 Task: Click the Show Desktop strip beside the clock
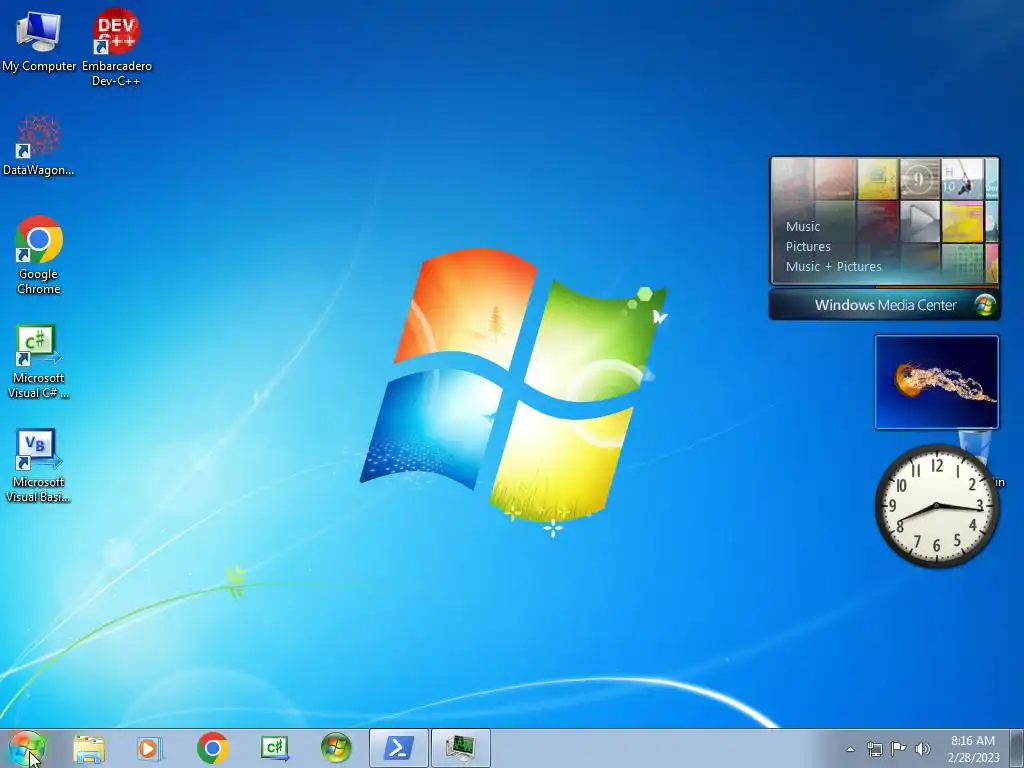tap(1017, 748)
